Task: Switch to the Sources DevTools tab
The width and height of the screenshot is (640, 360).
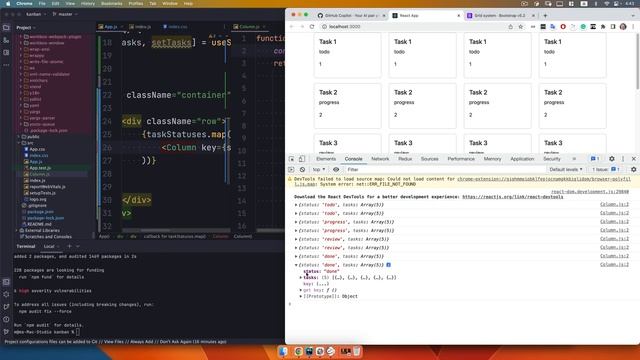Action: [429, 159]
